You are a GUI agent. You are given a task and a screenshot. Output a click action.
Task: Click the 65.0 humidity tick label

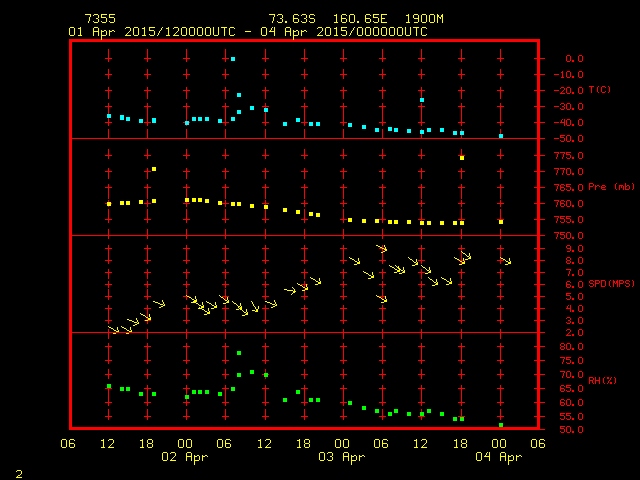tap(571, 389)
